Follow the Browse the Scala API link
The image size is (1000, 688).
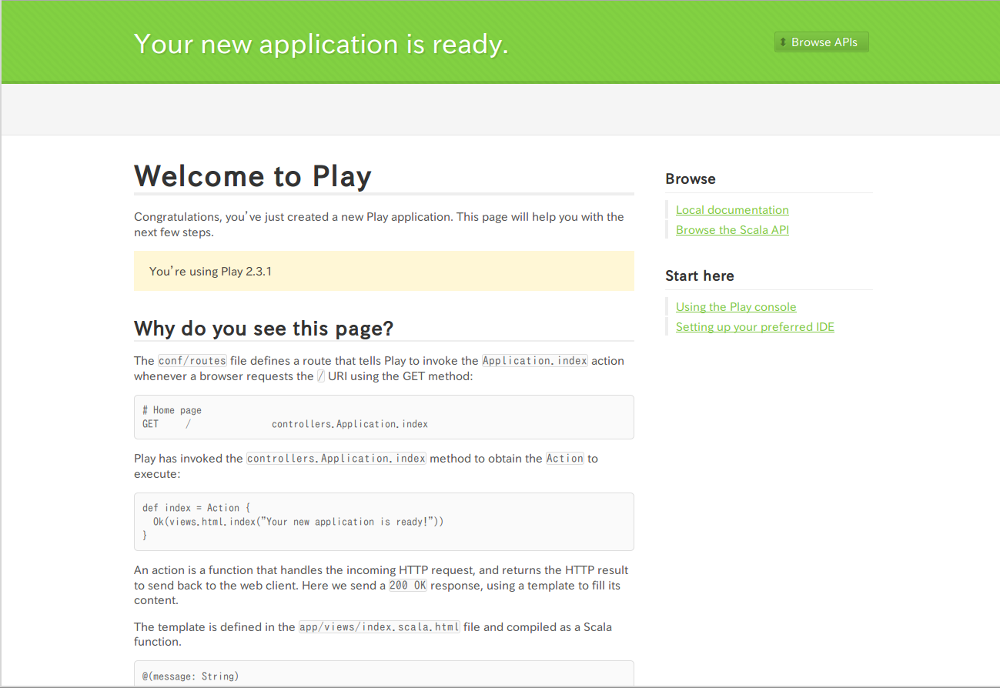(732, 230)
